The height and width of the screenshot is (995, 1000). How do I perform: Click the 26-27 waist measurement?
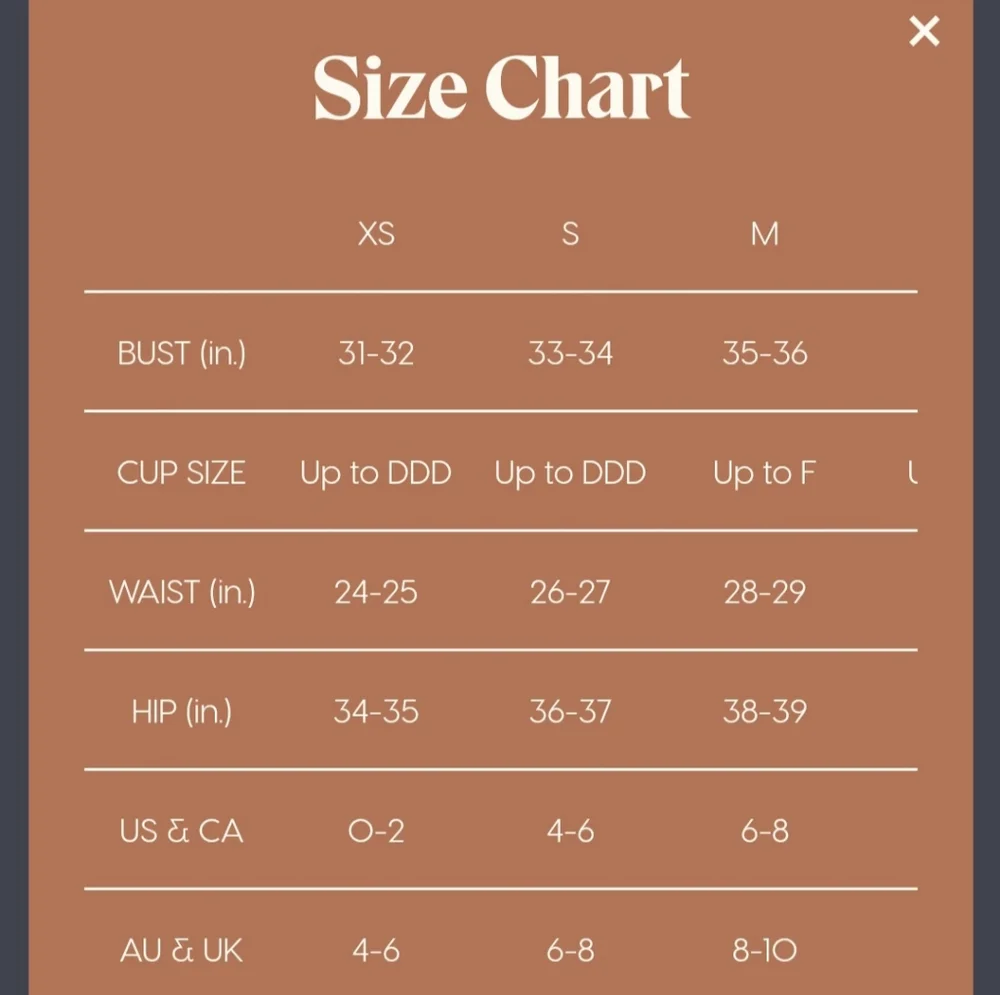coord(570,592)
